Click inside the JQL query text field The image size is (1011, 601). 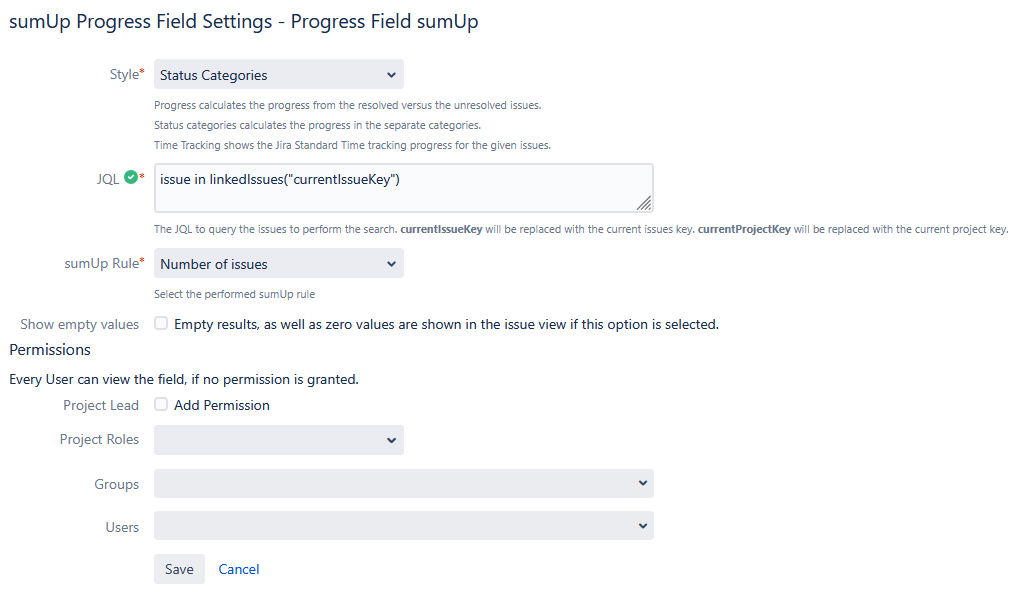click(400, 188)
